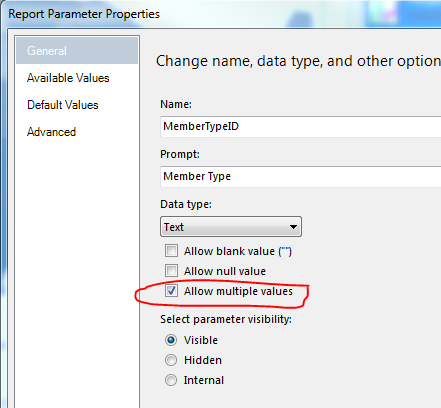Click the Prompt field with Member Type
This screenshot has width=441, height=408.
click(x=300, y=176)
